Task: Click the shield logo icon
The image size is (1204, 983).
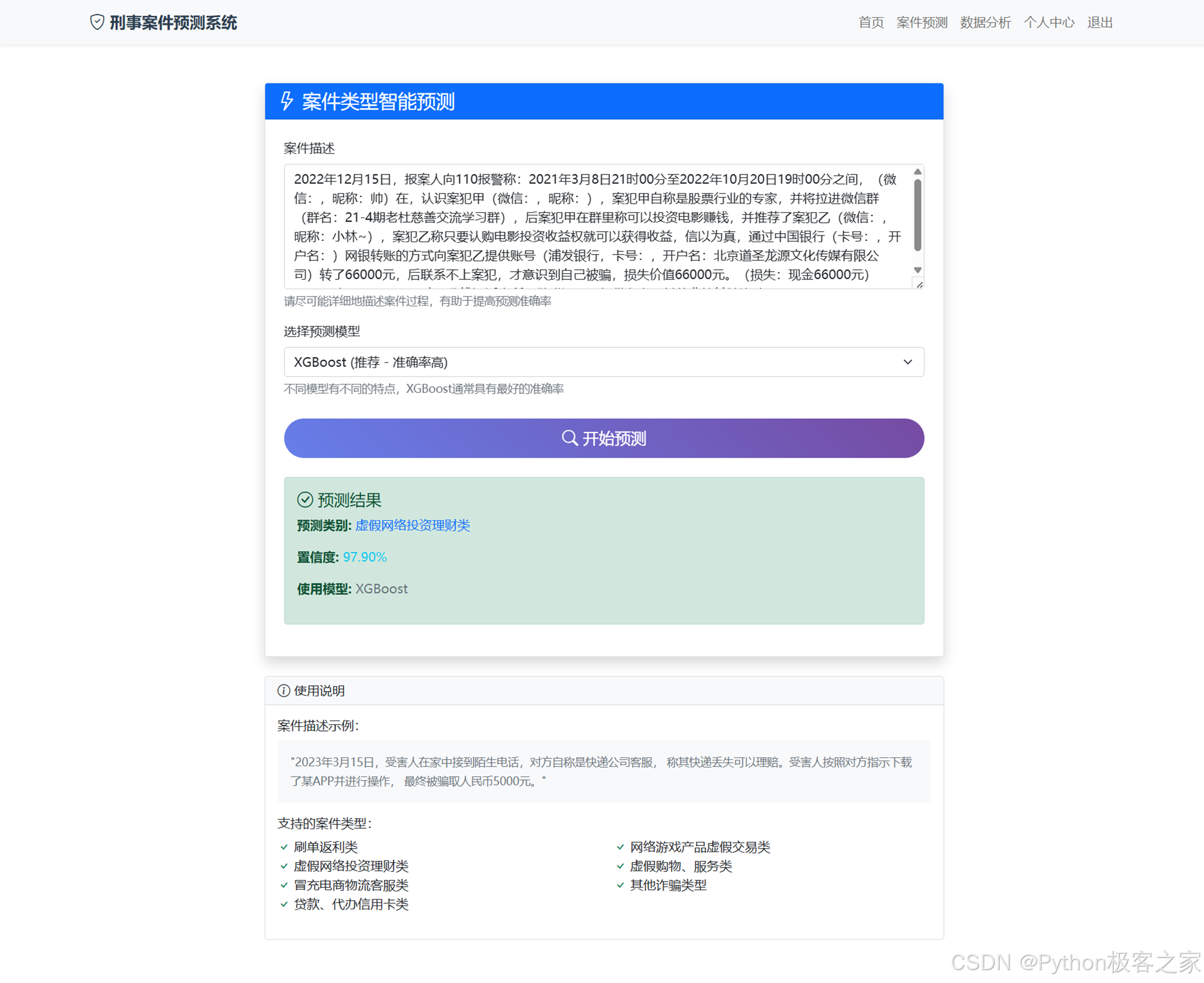Action: 97,23
